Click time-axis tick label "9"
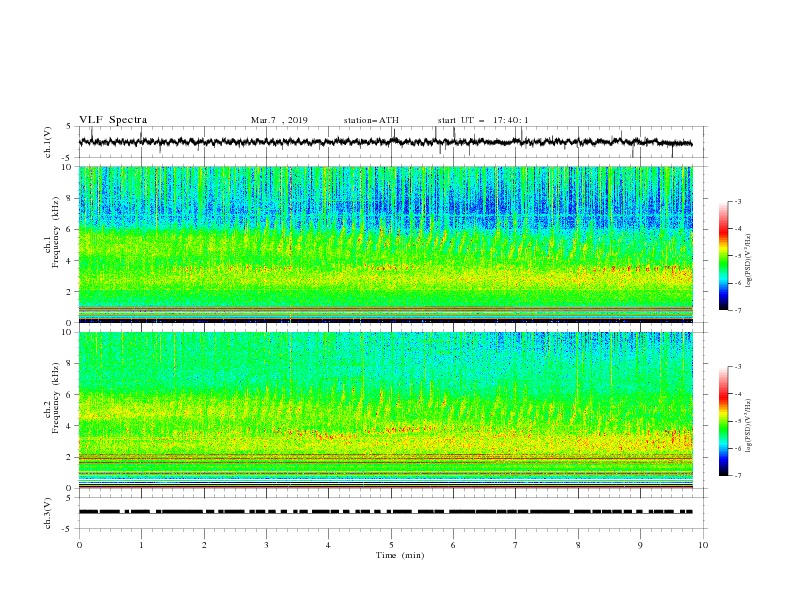Screen dimensions: 792x612 click(x=640, y=545)
